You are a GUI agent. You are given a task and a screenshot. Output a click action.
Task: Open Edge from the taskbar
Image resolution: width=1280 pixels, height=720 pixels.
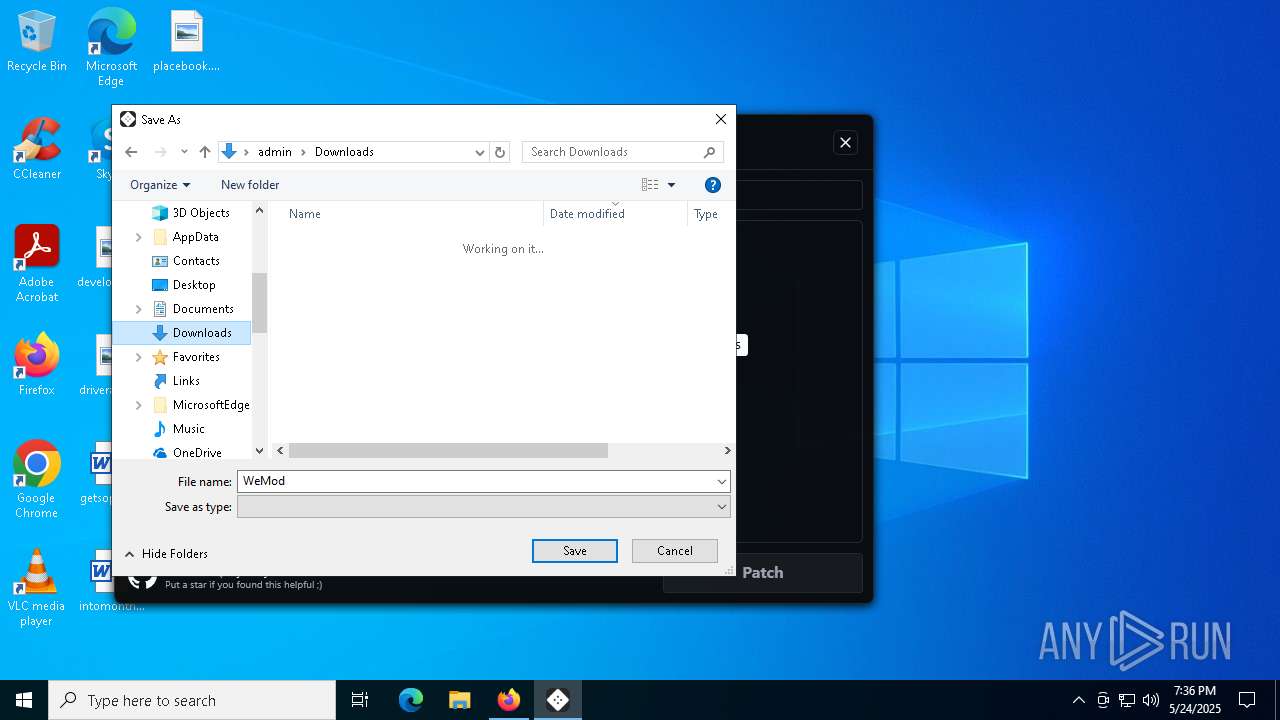(411, 700)
